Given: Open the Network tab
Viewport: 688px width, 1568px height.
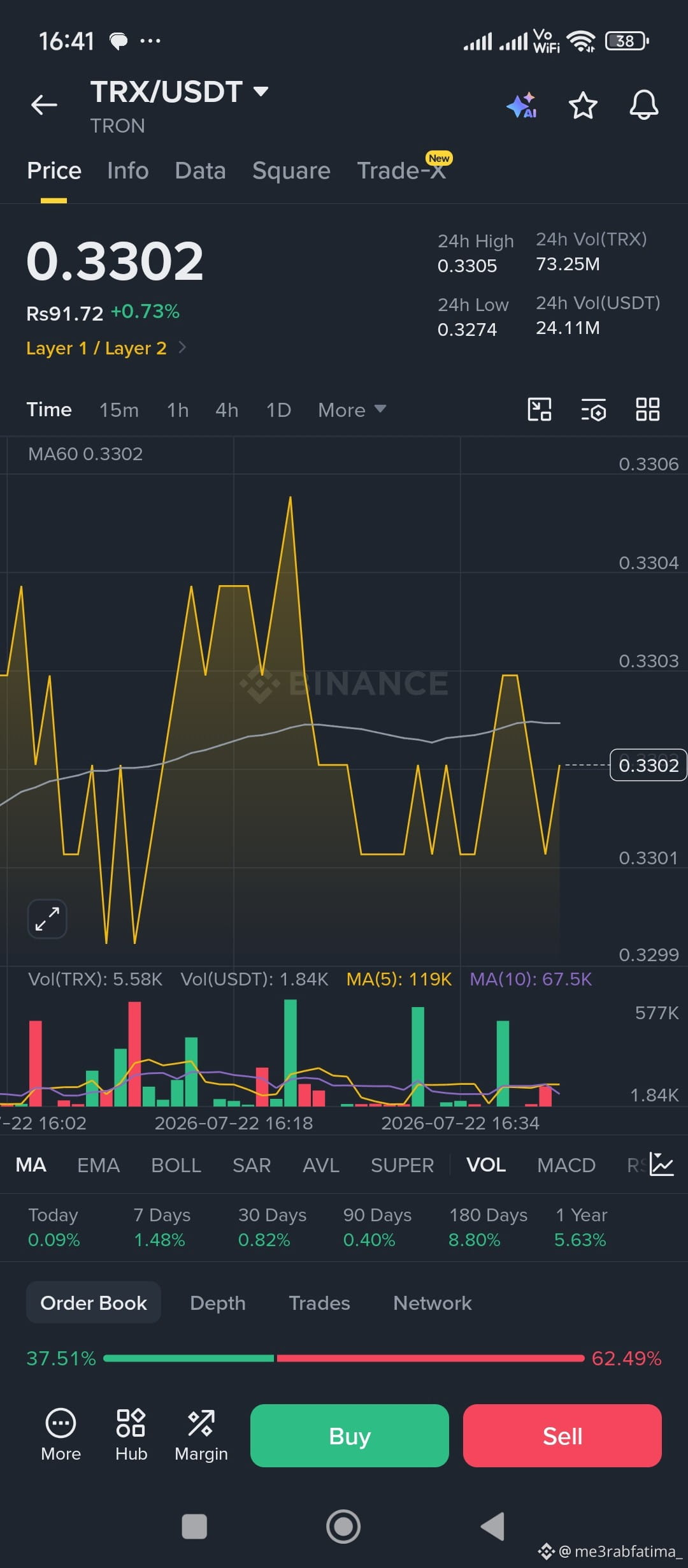Looking at the screenshot, I should (433, 1303).
